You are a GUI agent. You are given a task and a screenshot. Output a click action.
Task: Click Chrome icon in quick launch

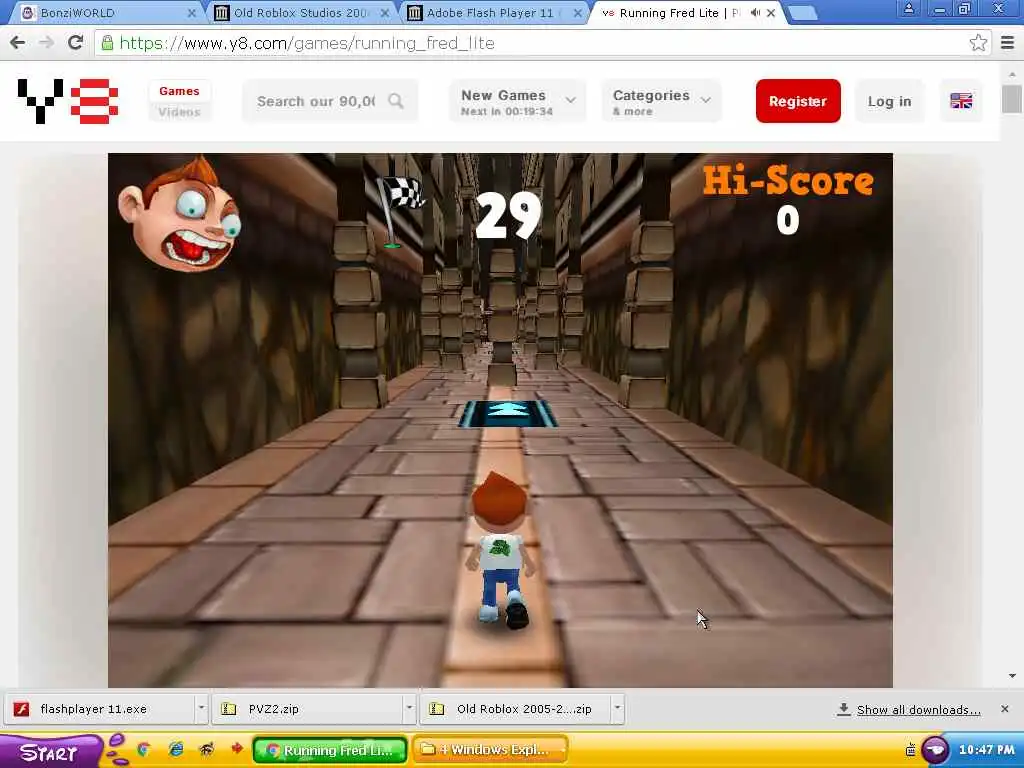click(x=143, y=750)
